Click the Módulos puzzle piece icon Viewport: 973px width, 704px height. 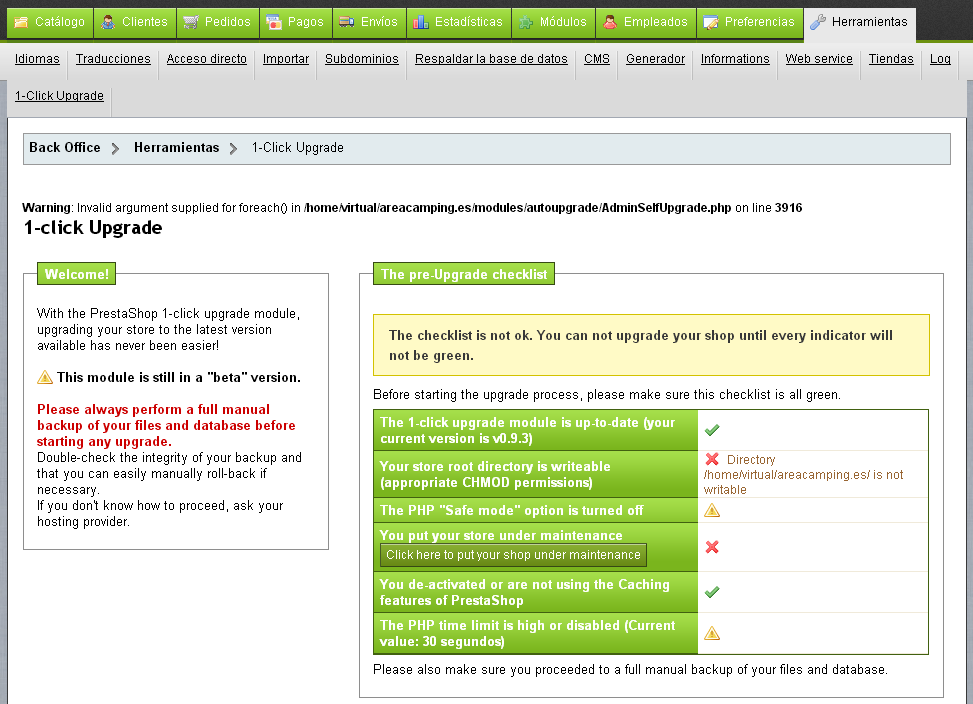point(526,22)
